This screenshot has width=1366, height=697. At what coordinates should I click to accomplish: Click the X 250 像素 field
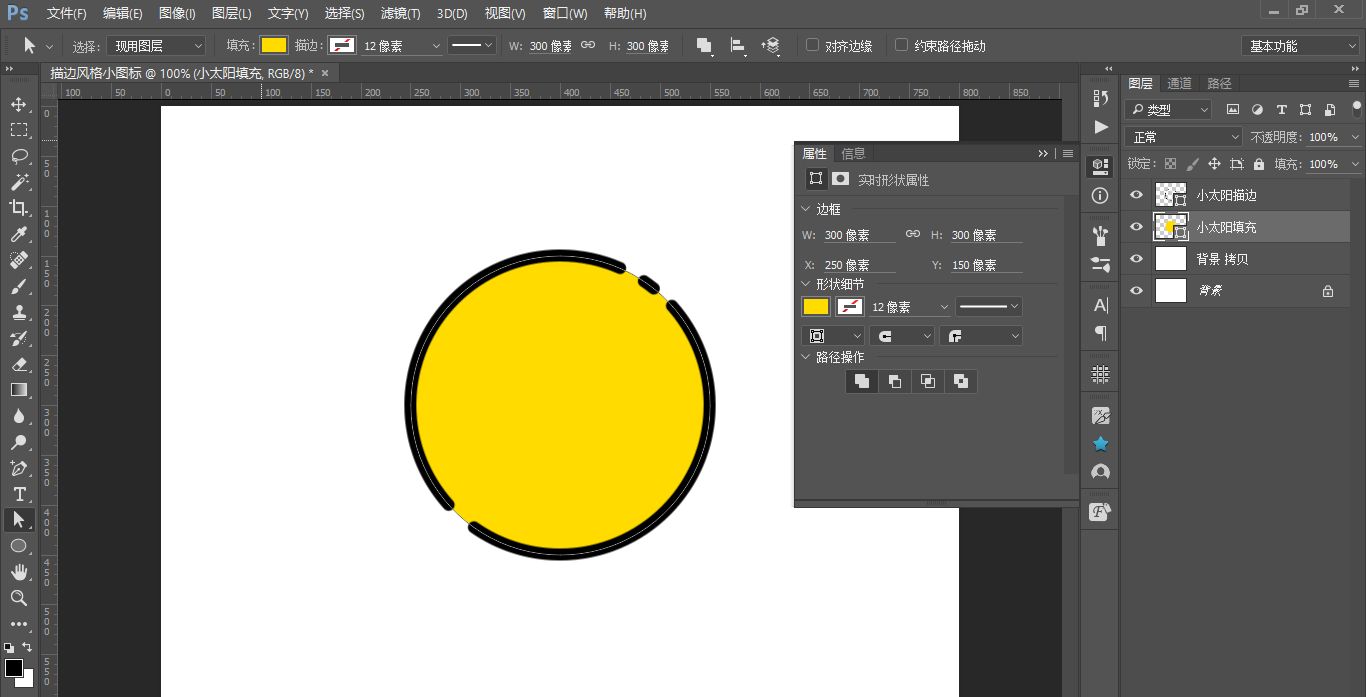tap(860, 265)
